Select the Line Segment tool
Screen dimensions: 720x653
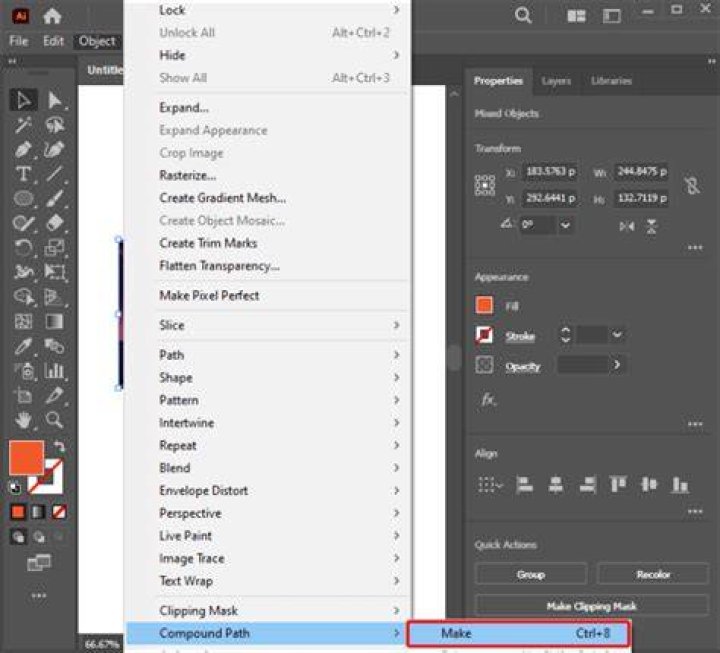click(55, 174)
